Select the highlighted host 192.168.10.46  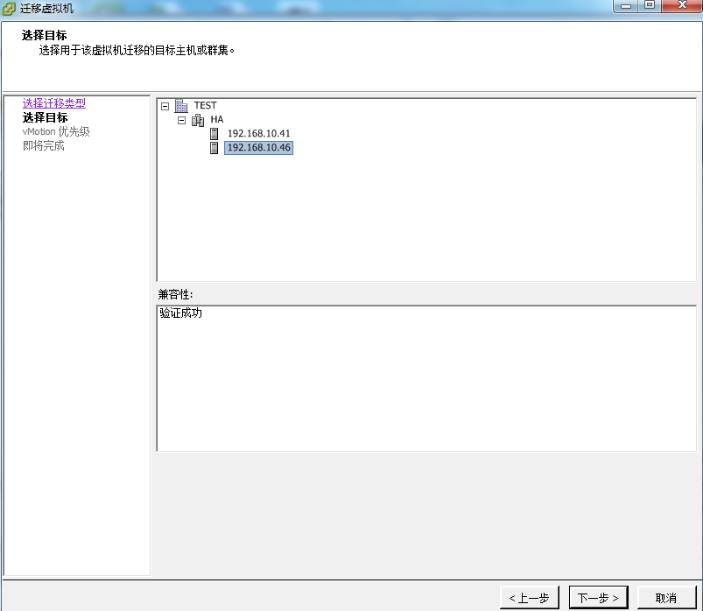[258, 148]
